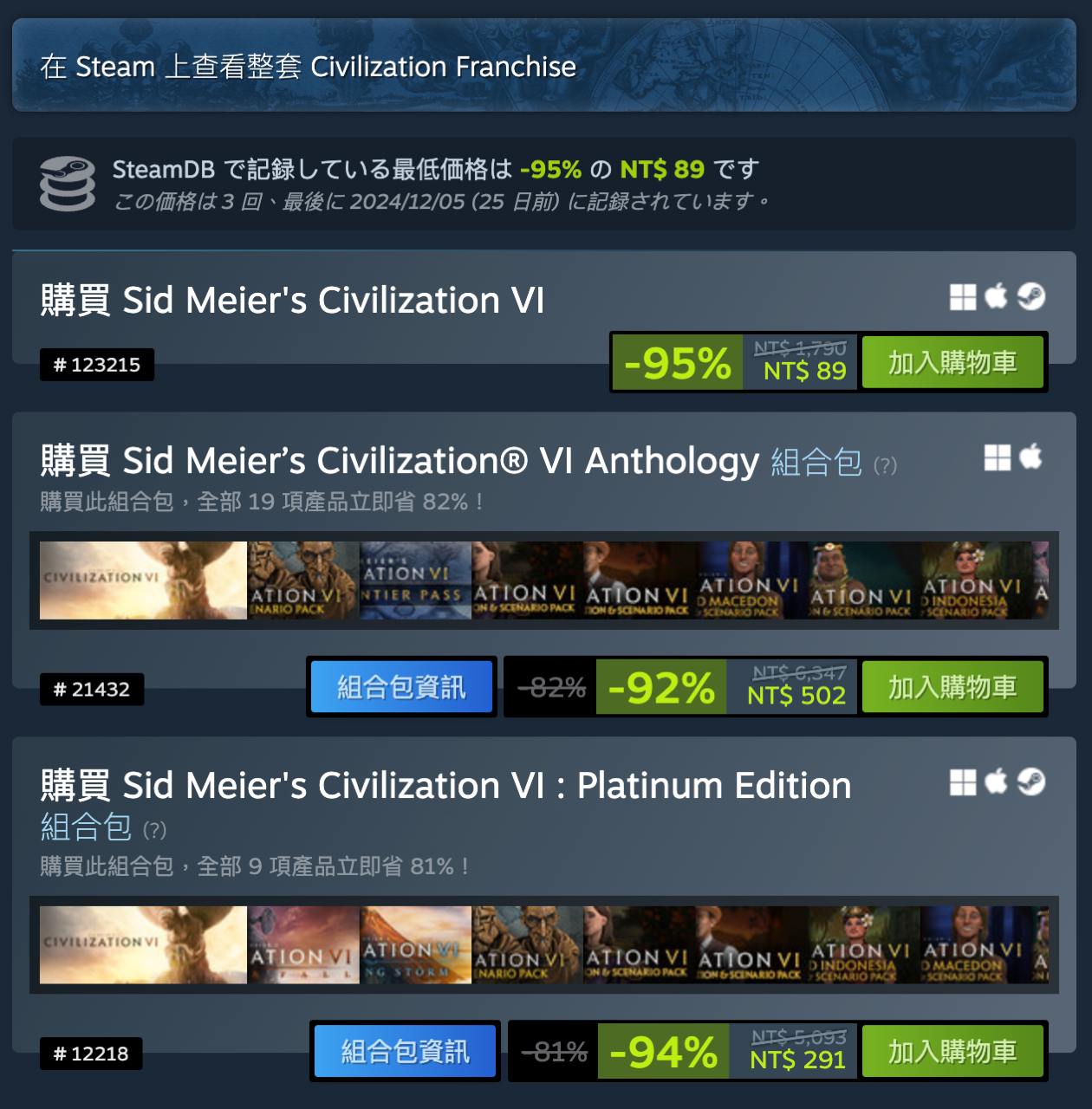The width and height of the screenshot is (1092, 1109).
Task: Click Windows icon on Platinum Edition
Action: (x=963, y=782)
